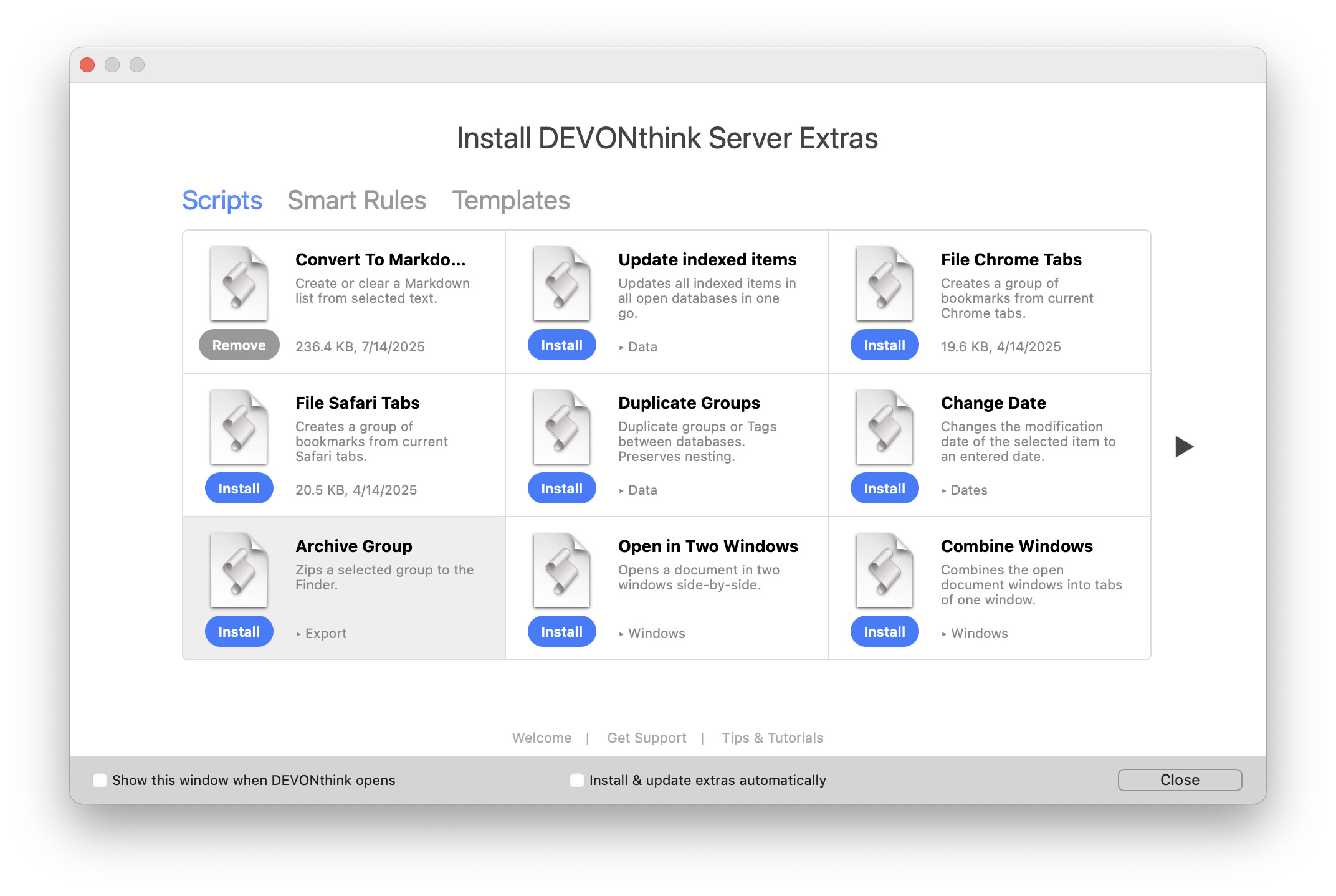Click the Convert To Markdown script icon
This screenshot has height=896, width=1336.
[239, 284]
